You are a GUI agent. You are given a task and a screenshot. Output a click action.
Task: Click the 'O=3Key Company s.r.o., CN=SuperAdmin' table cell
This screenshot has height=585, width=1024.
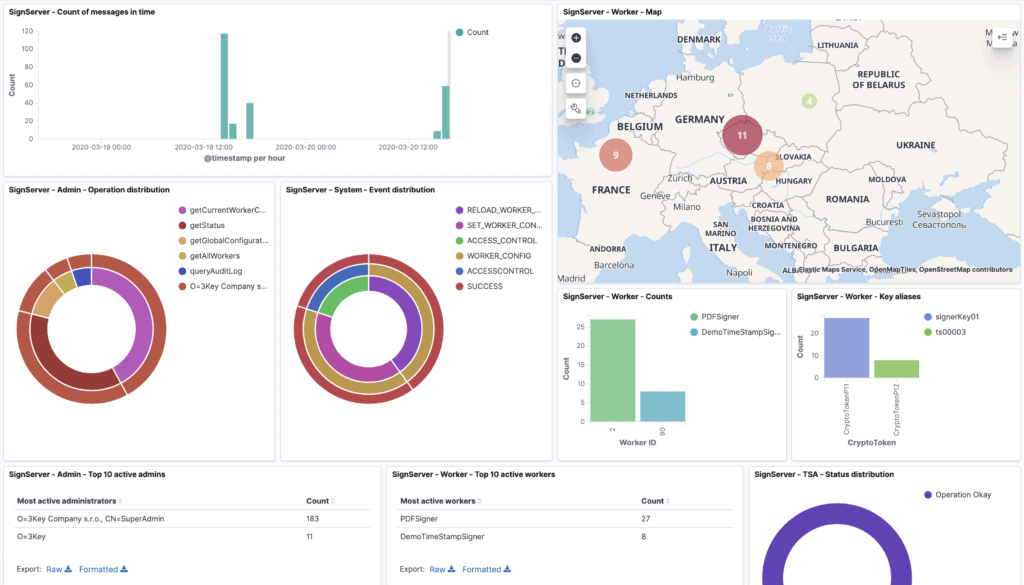coord(91,519)
